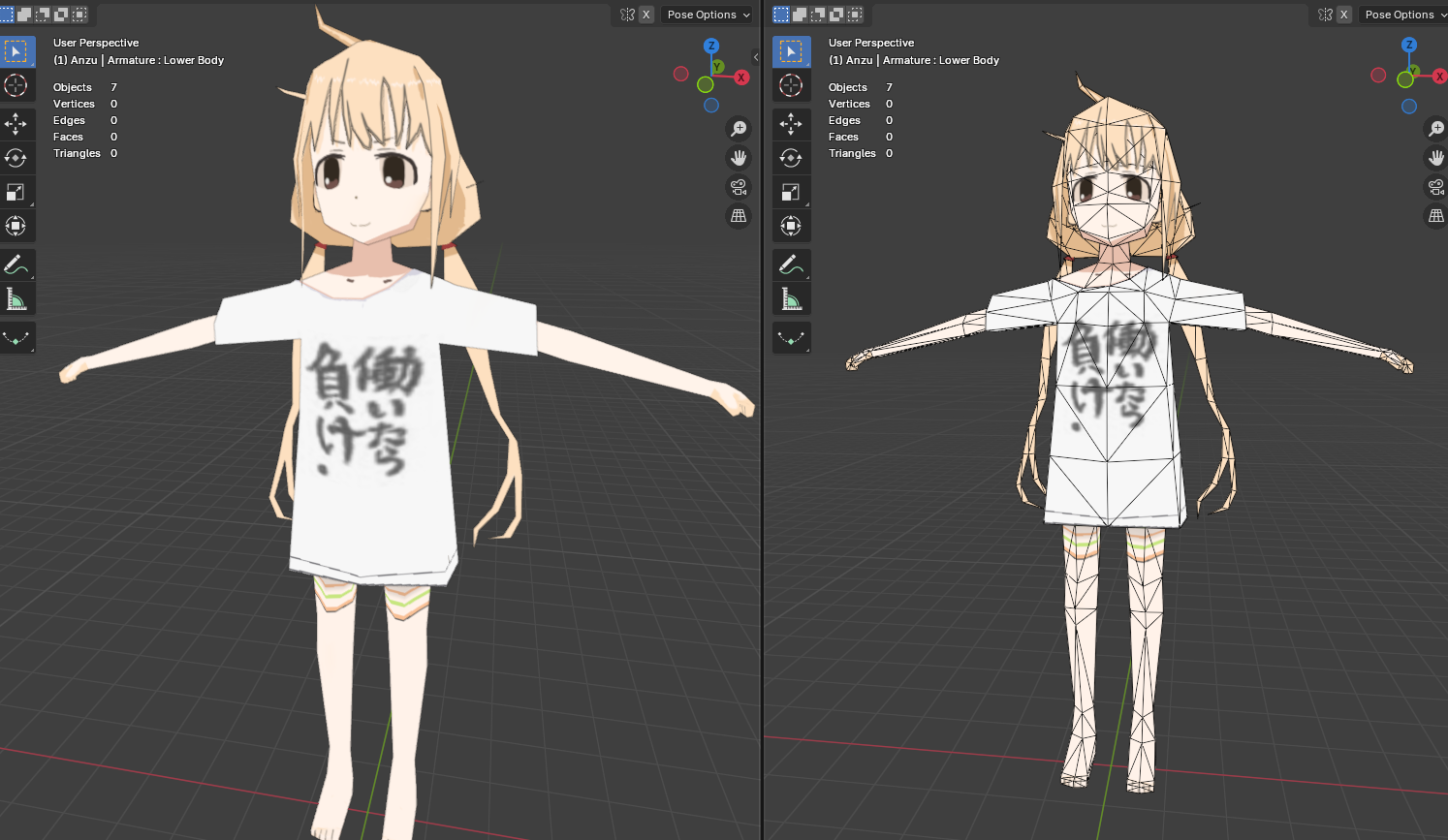This screenshot has width=1448, height=840.
Task: Activate the 3D Cursor tool in left viewport
Action: click(x=16, y=85)
